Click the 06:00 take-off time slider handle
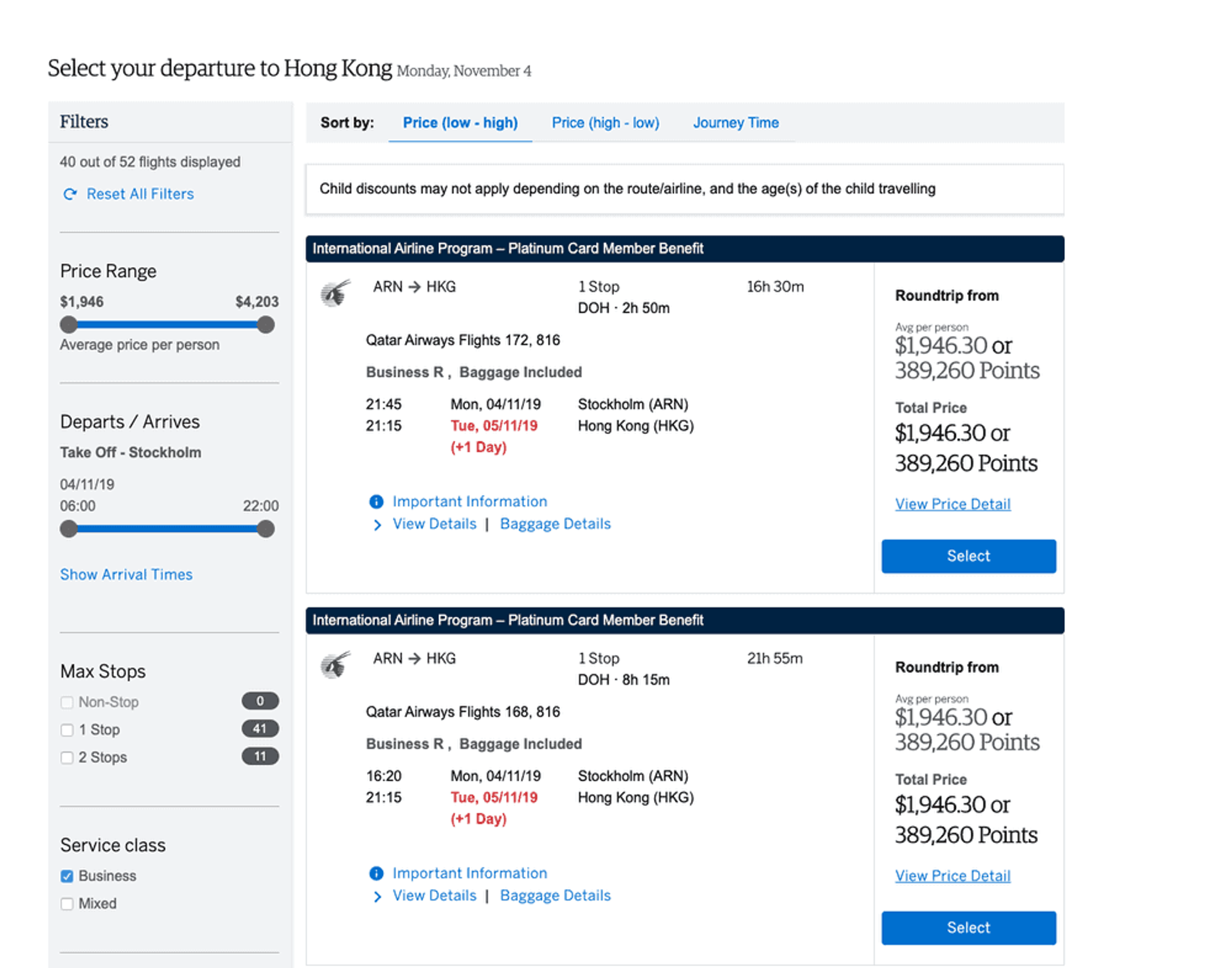 point(69,529)
